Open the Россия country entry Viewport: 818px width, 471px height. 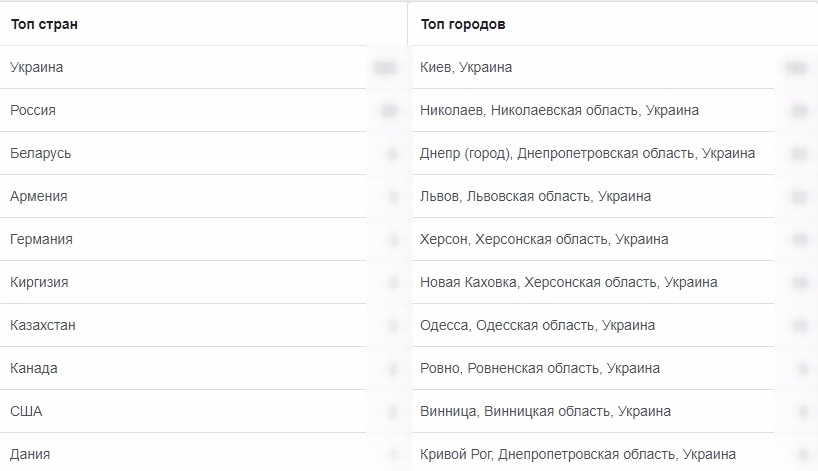pyautogui.click(x=33, y=110)
